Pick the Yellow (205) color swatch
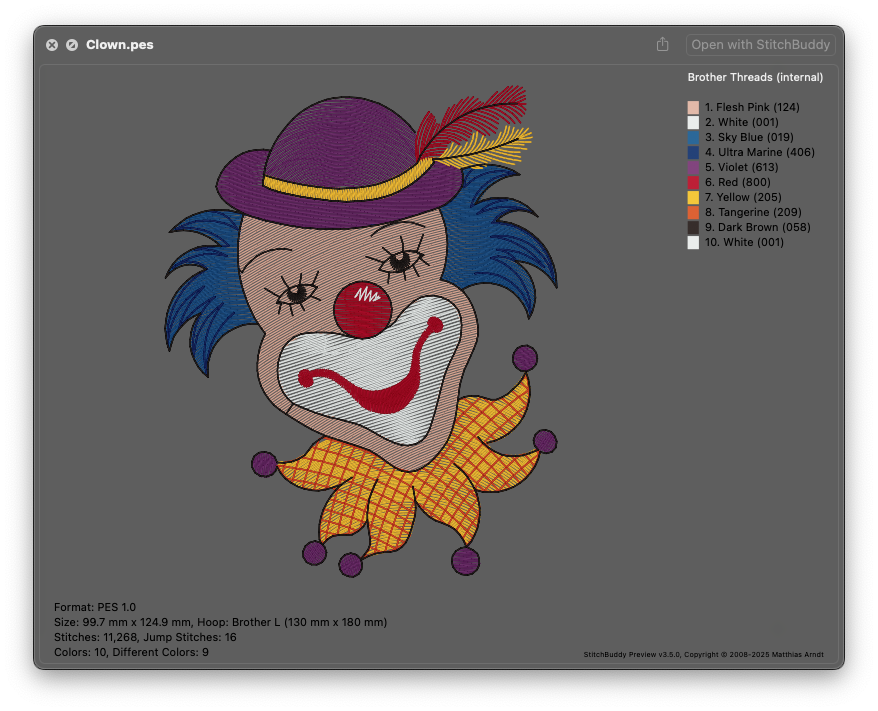 [693, 197]
